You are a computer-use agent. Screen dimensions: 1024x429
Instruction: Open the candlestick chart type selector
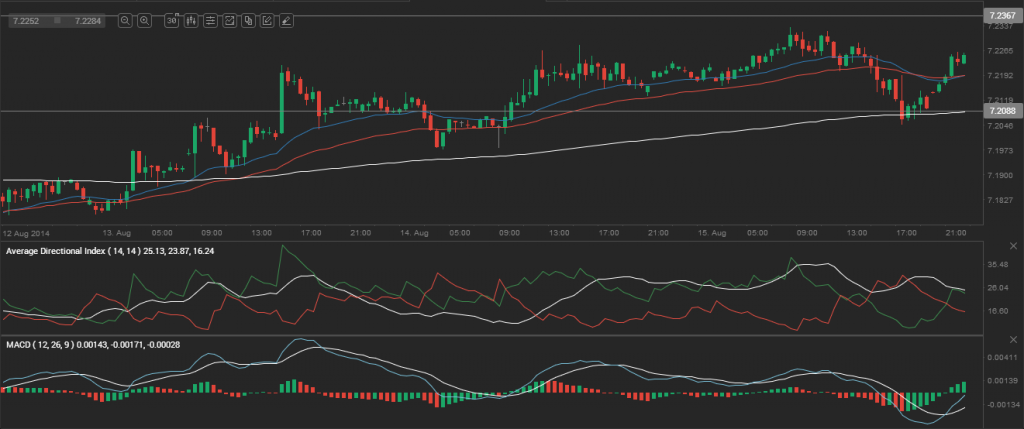[191, 19]
